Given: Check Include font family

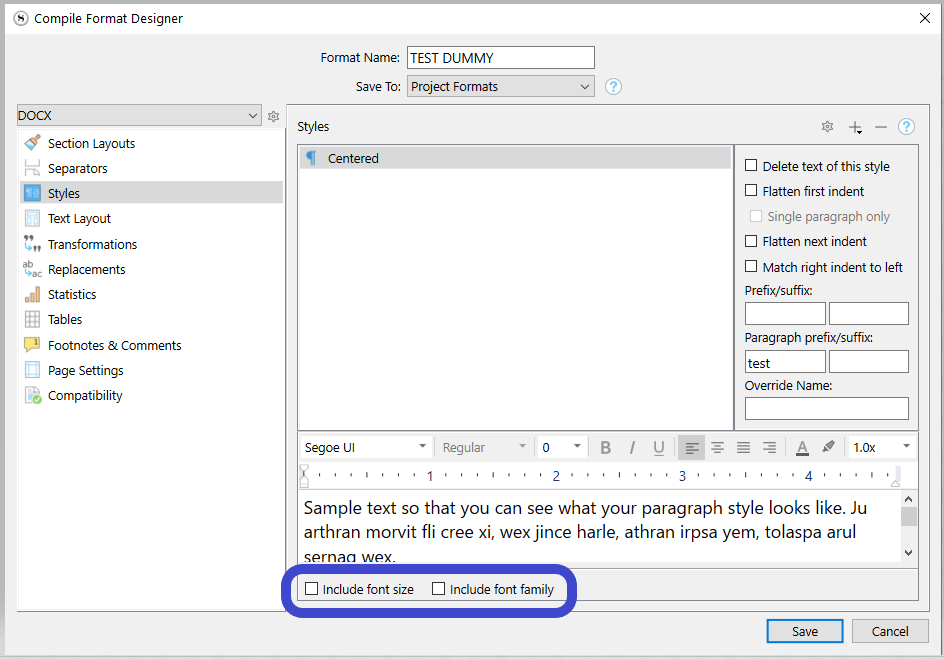Looking at the screenshot, I should point(438,588).
